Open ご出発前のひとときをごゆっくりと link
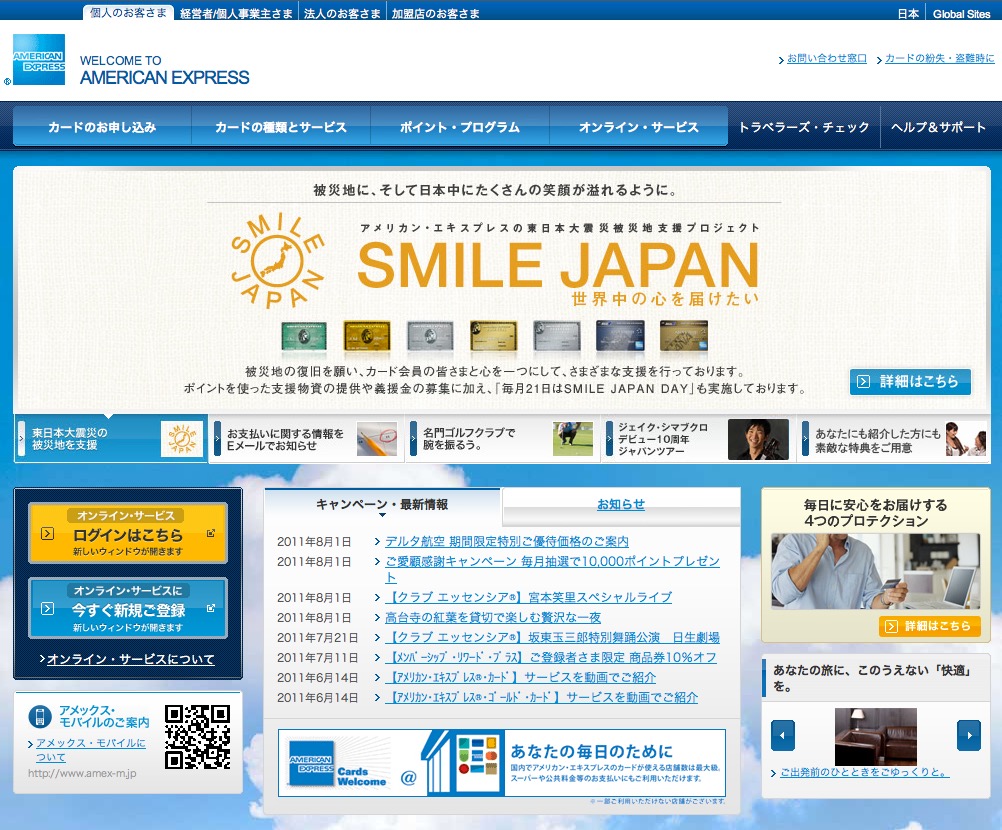 865,772
